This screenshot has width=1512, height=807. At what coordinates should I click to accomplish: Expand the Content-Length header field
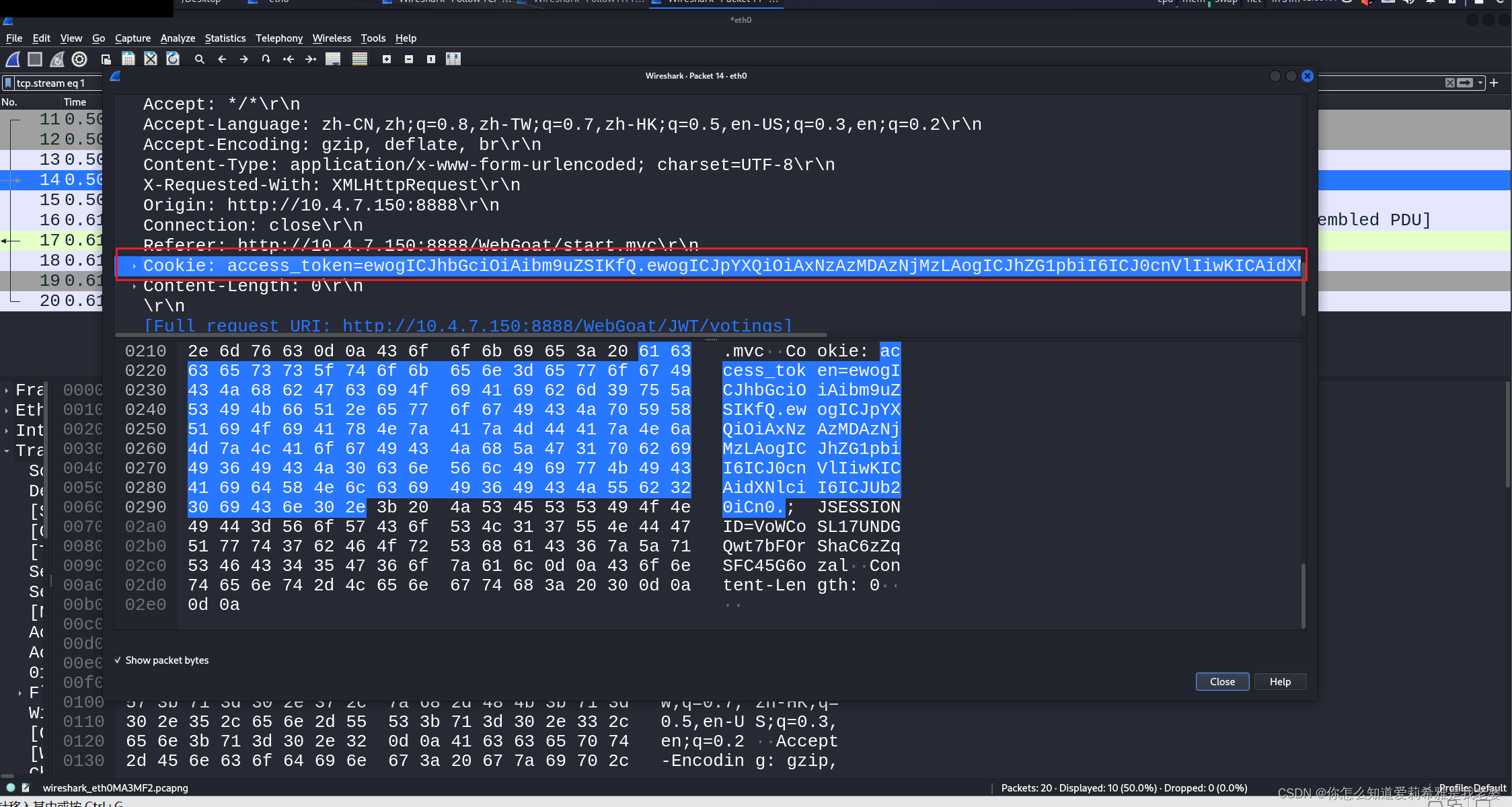tap(135, 286)
